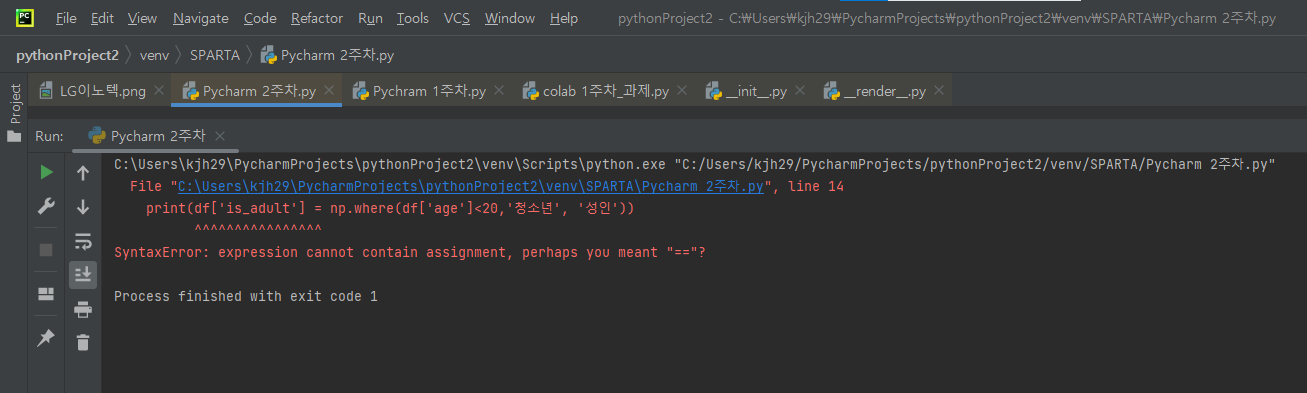Open the Project tool window sidebar
Viewport: 1307px width, 393px height.
pos(14,112)
